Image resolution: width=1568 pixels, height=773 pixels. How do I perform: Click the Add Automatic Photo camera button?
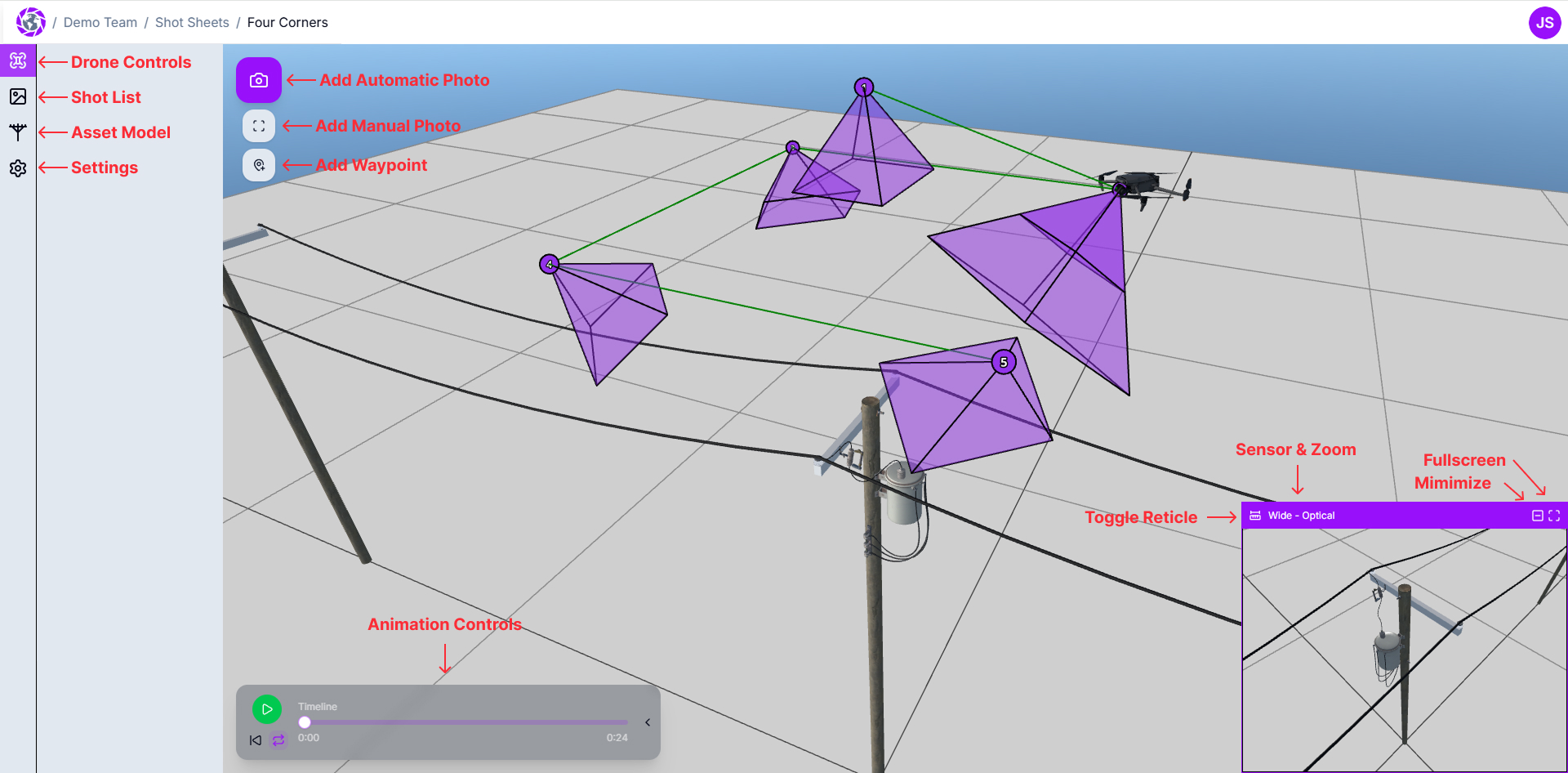tap(259, 80)
